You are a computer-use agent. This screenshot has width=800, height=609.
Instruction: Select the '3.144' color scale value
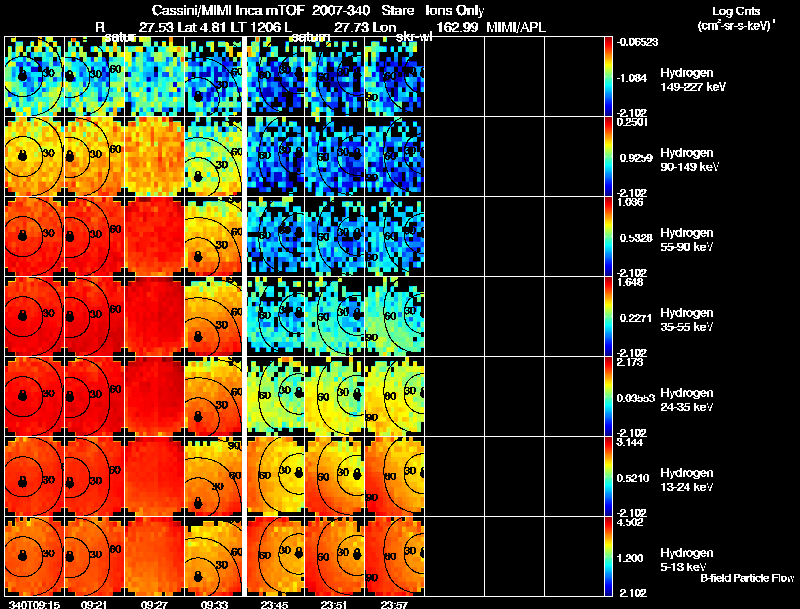coord(630,442)
